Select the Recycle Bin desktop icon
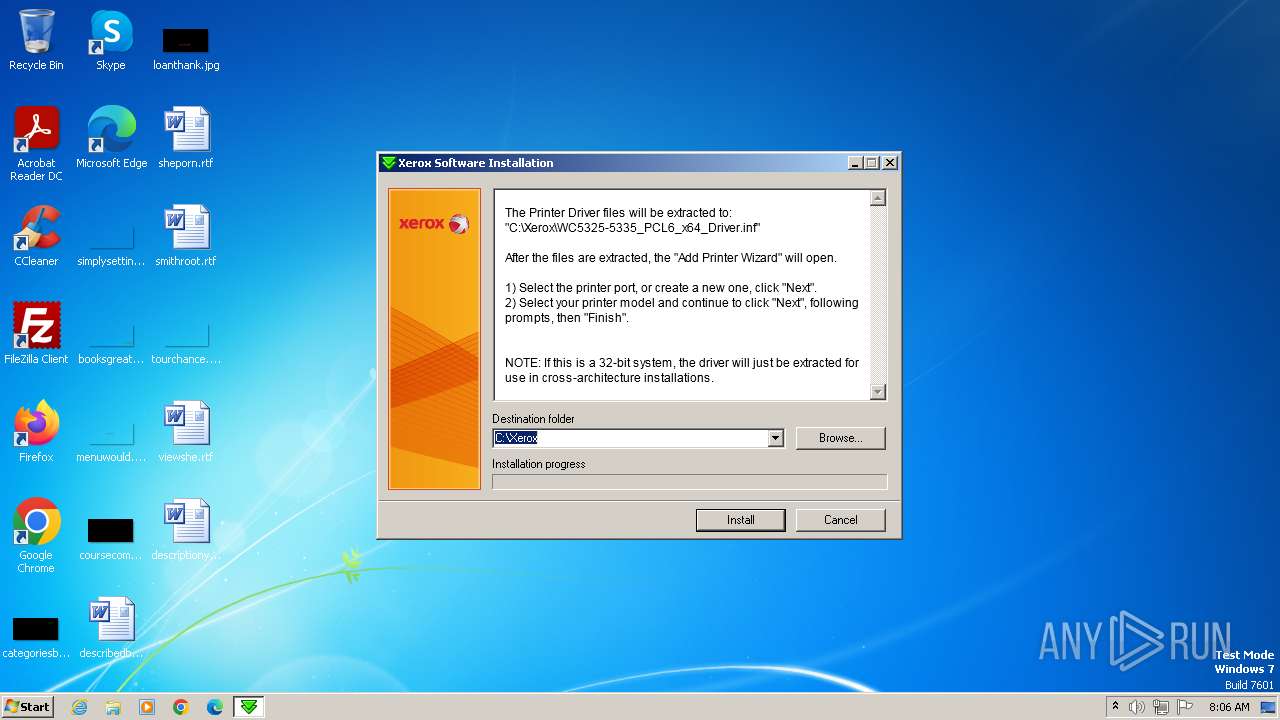This screenshot has width=1280, height=720. (36, 40)
